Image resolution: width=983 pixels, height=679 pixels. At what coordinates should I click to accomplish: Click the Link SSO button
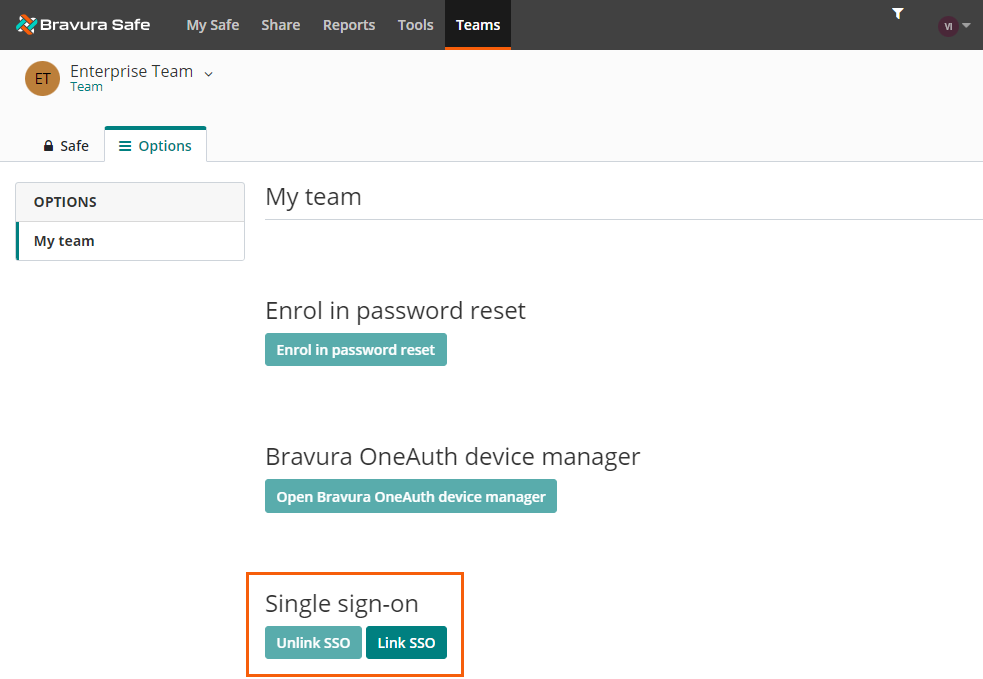[406, 642]
